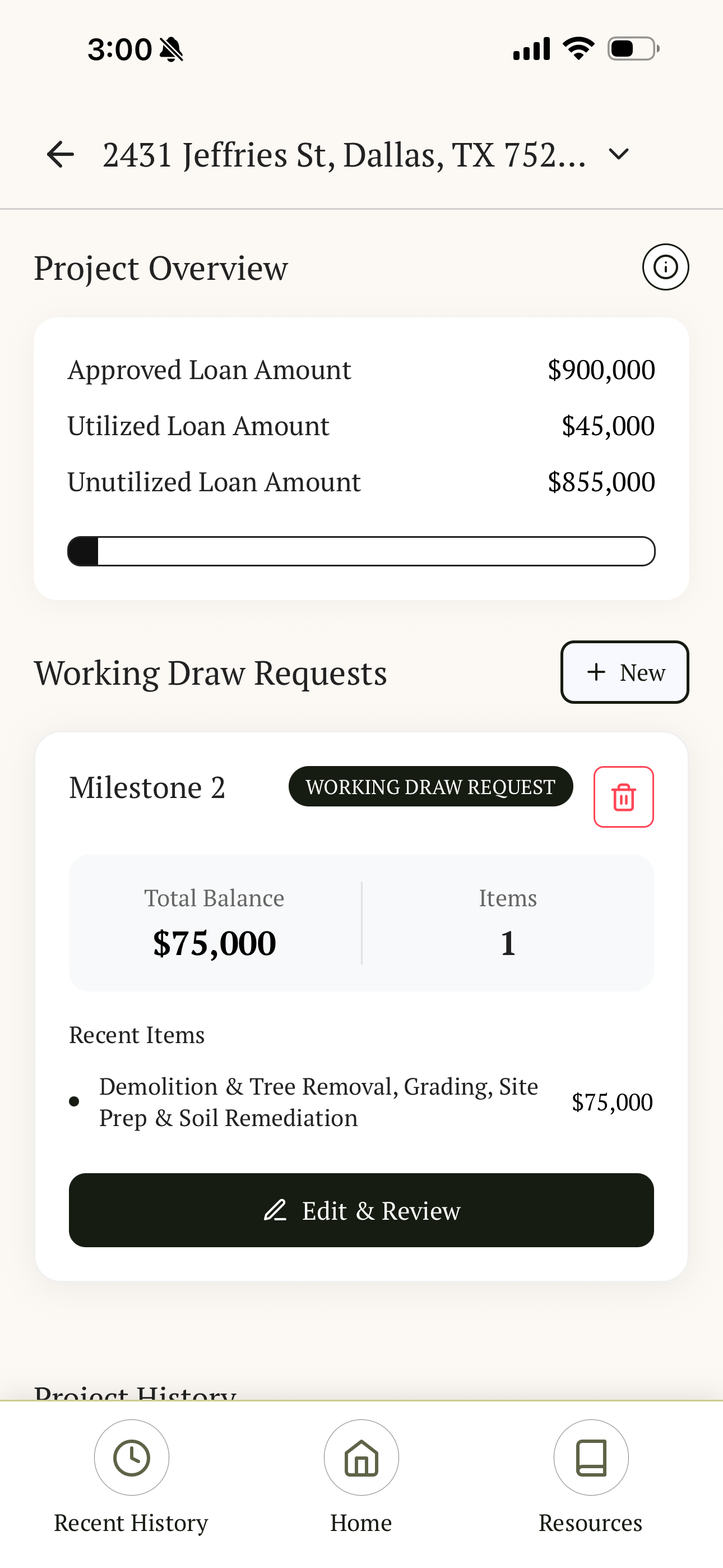
Task: Tap the loan utilization progress bar
Action: click(x=361, y=551)
